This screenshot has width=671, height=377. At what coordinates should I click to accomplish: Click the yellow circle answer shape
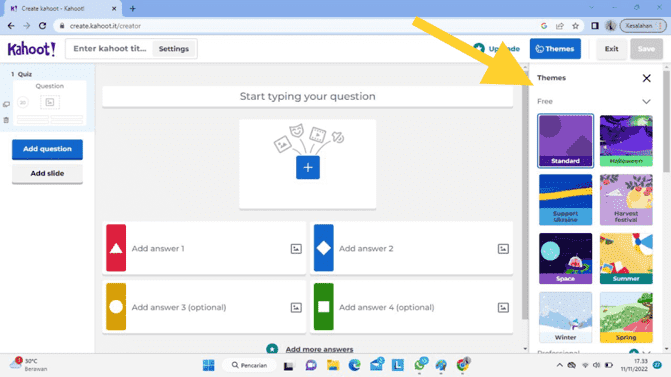[116, 306]
